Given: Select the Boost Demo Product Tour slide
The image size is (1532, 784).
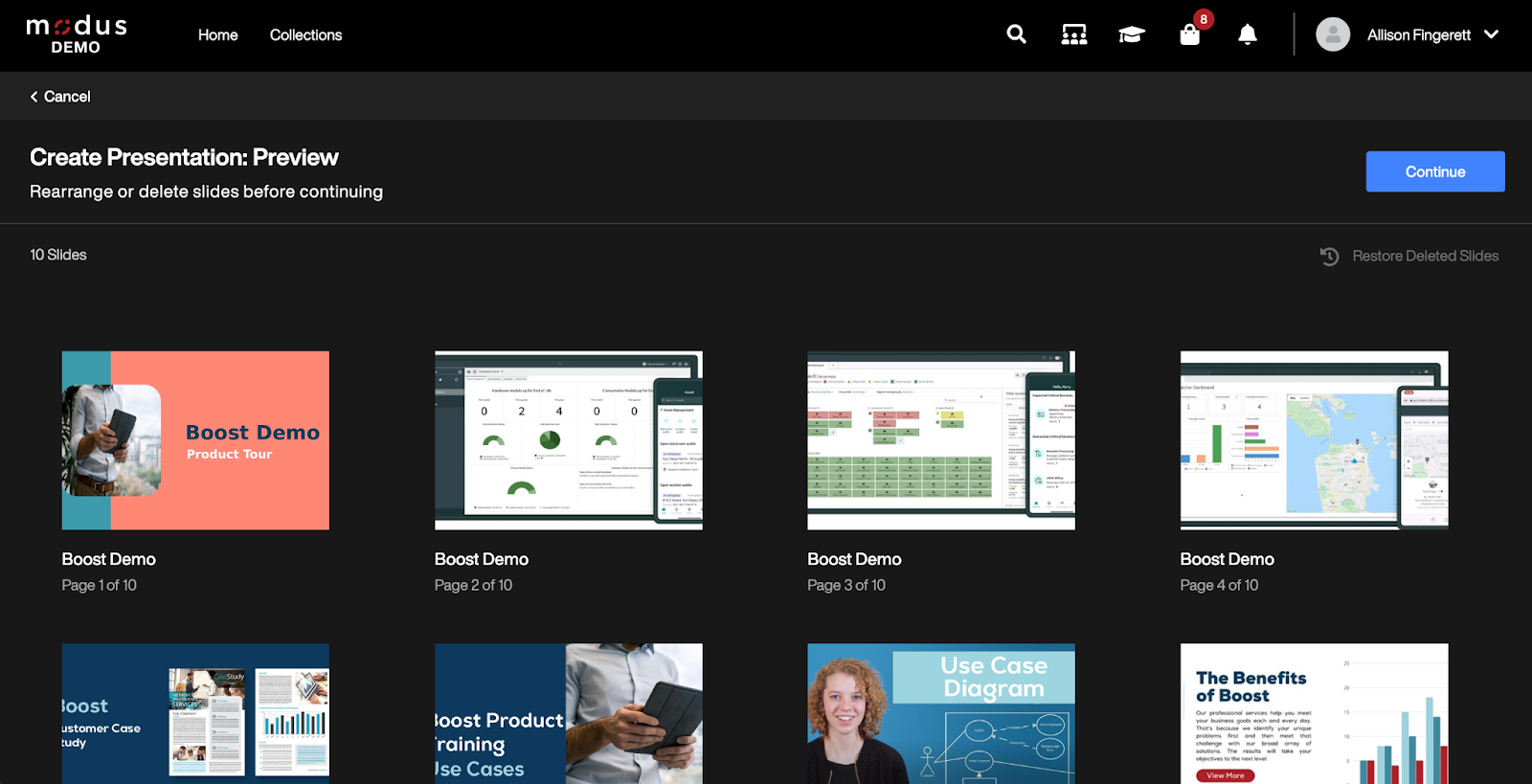Looking at the screenshot, I should (x=195, y=440).
